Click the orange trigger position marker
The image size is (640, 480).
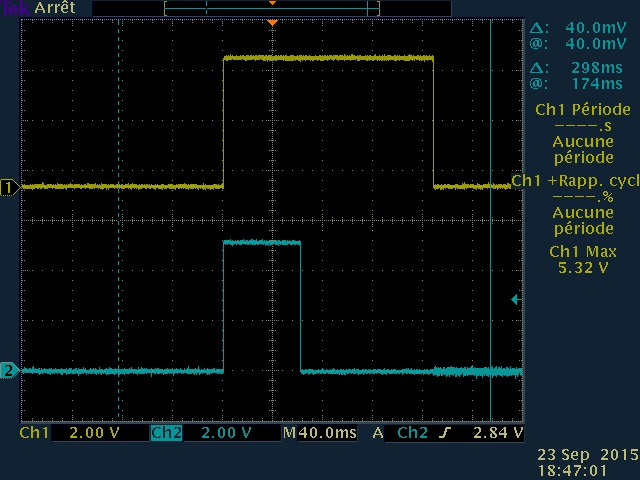point(272,22)
